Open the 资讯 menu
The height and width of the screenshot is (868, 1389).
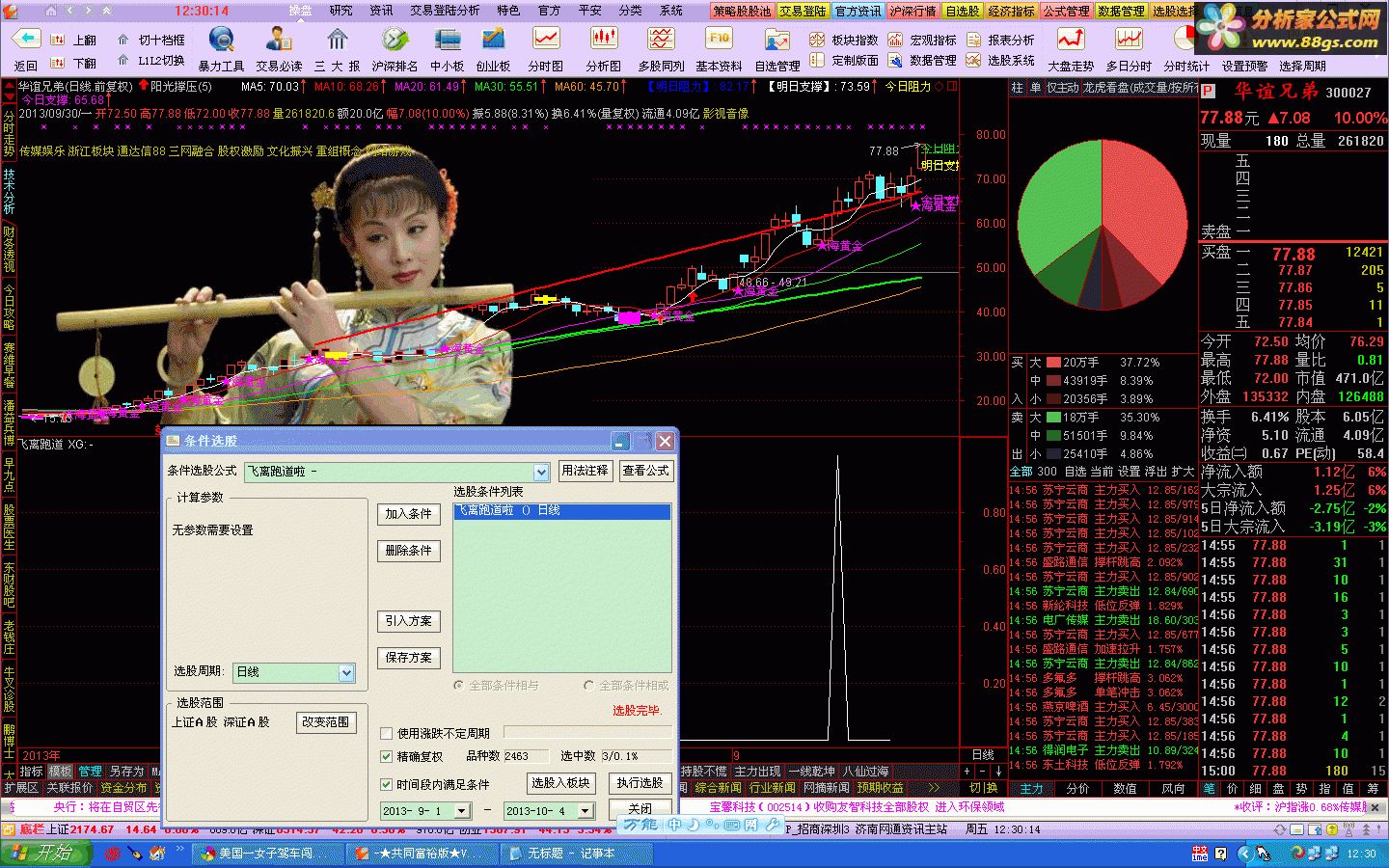point(381,11)
